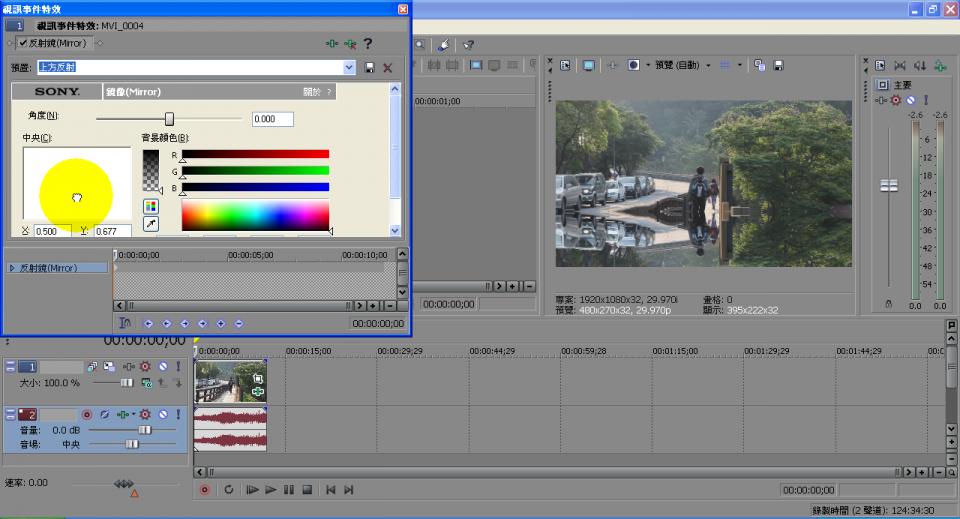Click the external monitor preview icon
960x519 pixels.
pyautogui.click(x=589, y=65)
